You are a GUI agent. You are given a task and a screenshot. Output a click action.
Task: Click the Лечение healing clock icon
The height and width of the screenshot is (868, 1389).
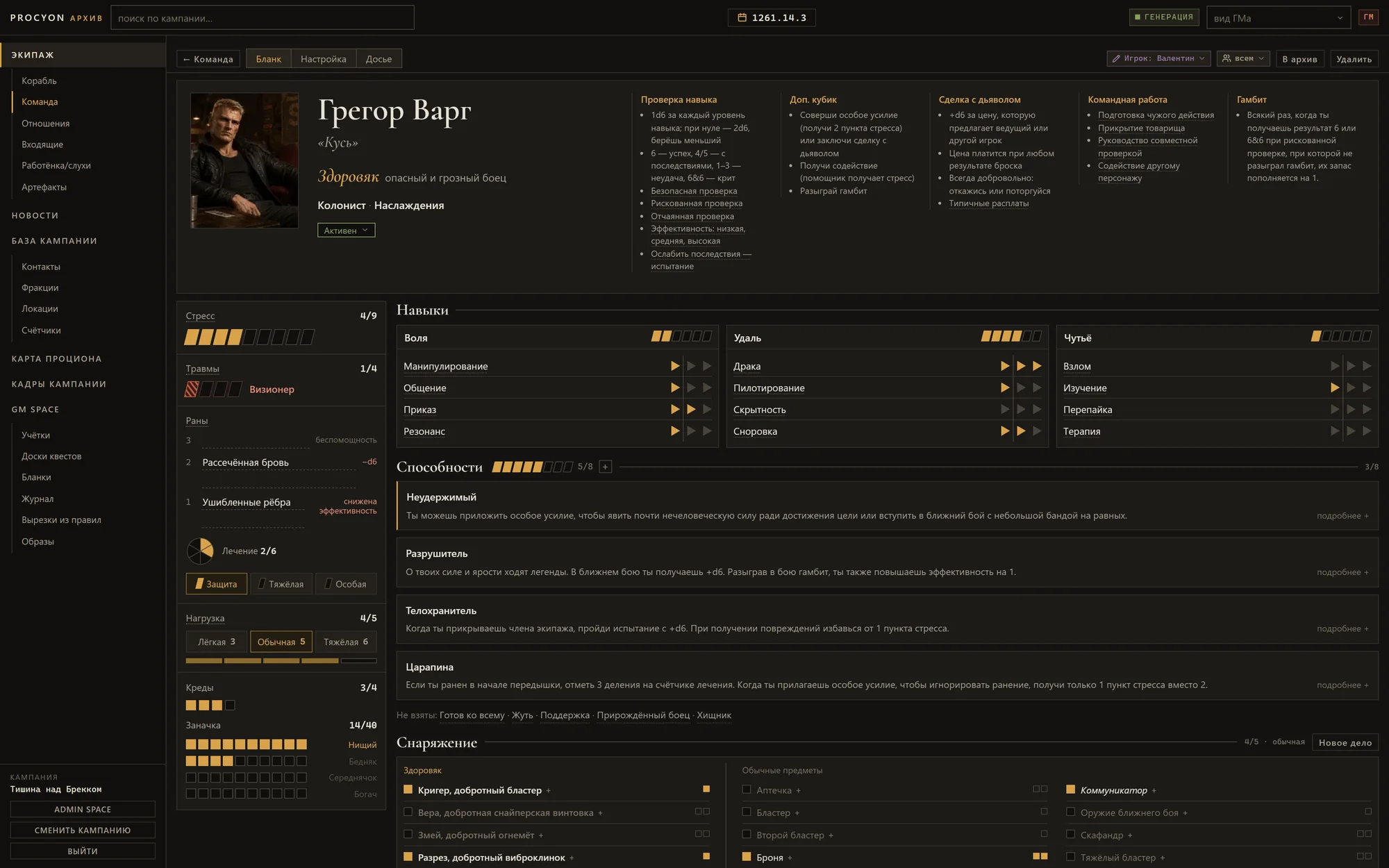(200, 551)
